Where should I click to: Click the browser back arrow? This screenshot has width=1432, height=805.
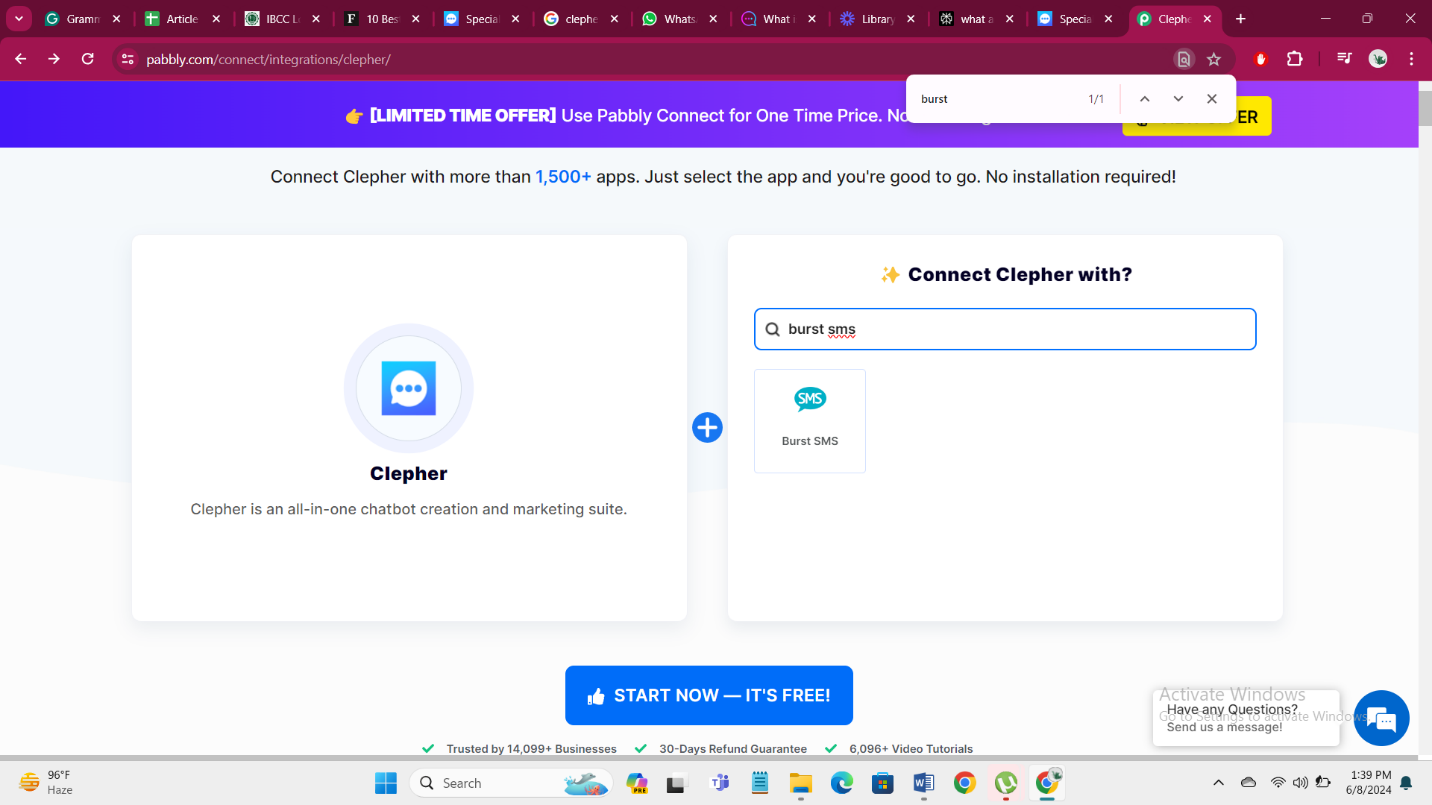(20, 59)
